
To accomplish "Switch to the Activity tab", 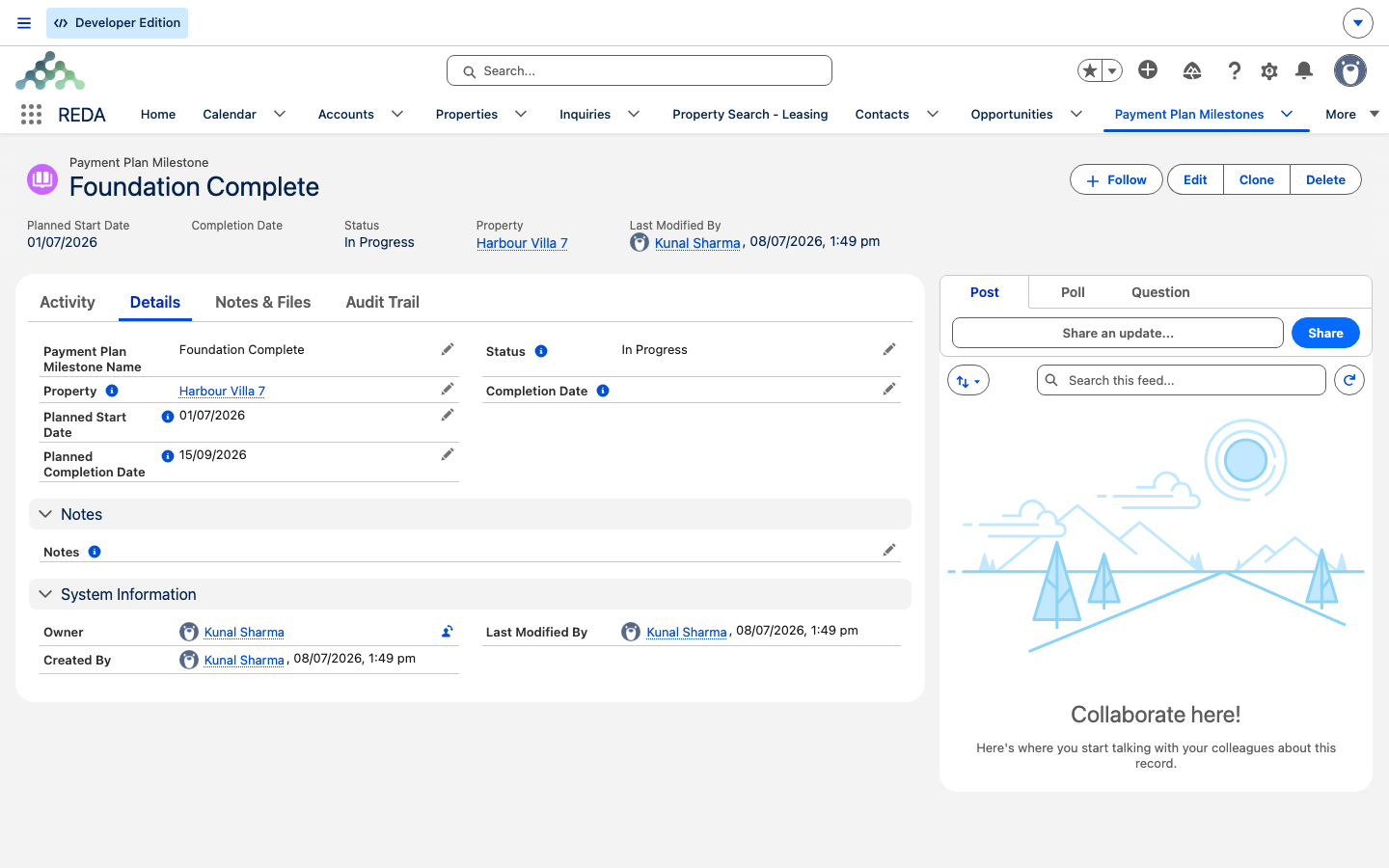I will click(x=68, y=302).
